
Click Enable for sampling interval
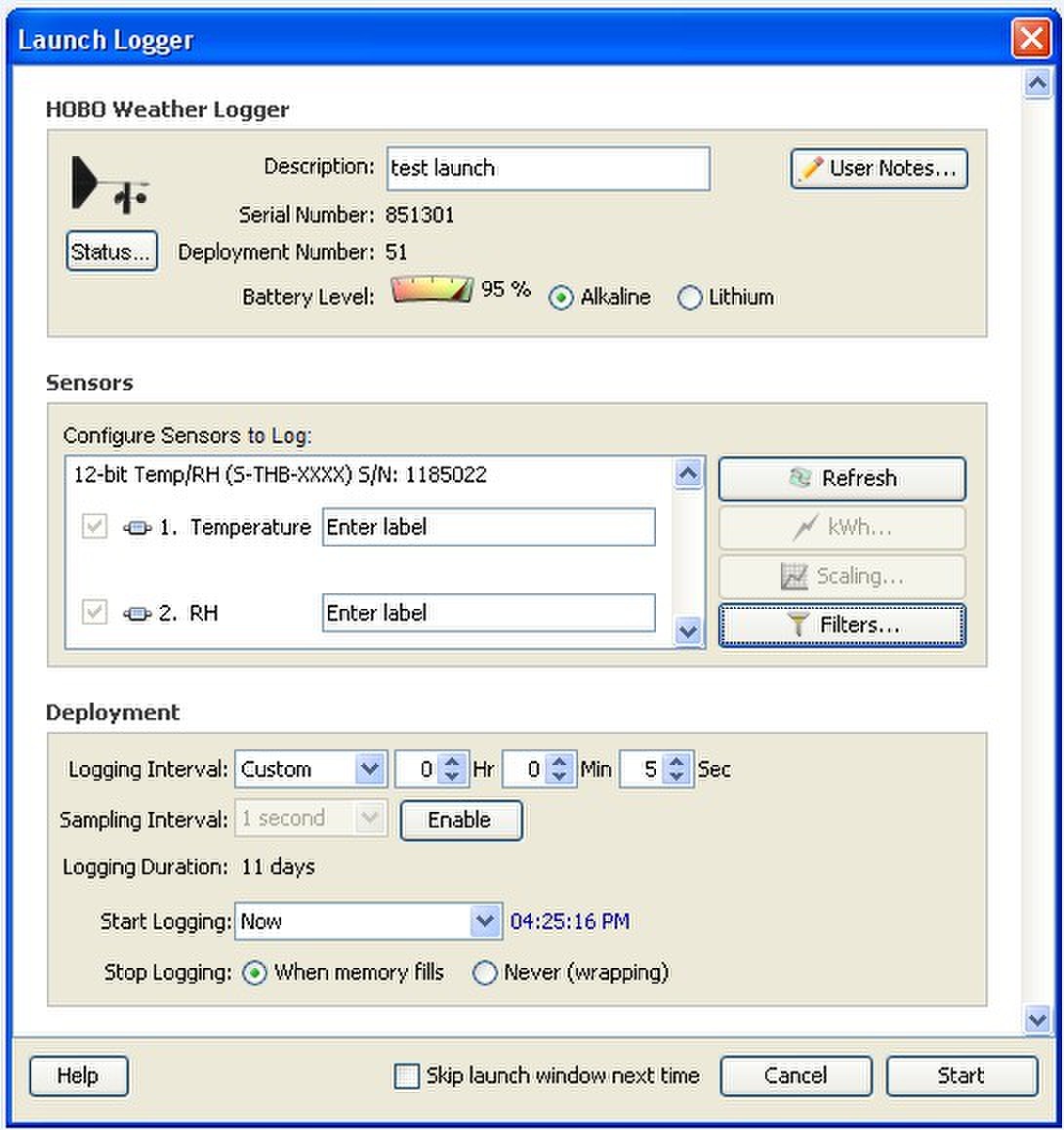(461, 820)
